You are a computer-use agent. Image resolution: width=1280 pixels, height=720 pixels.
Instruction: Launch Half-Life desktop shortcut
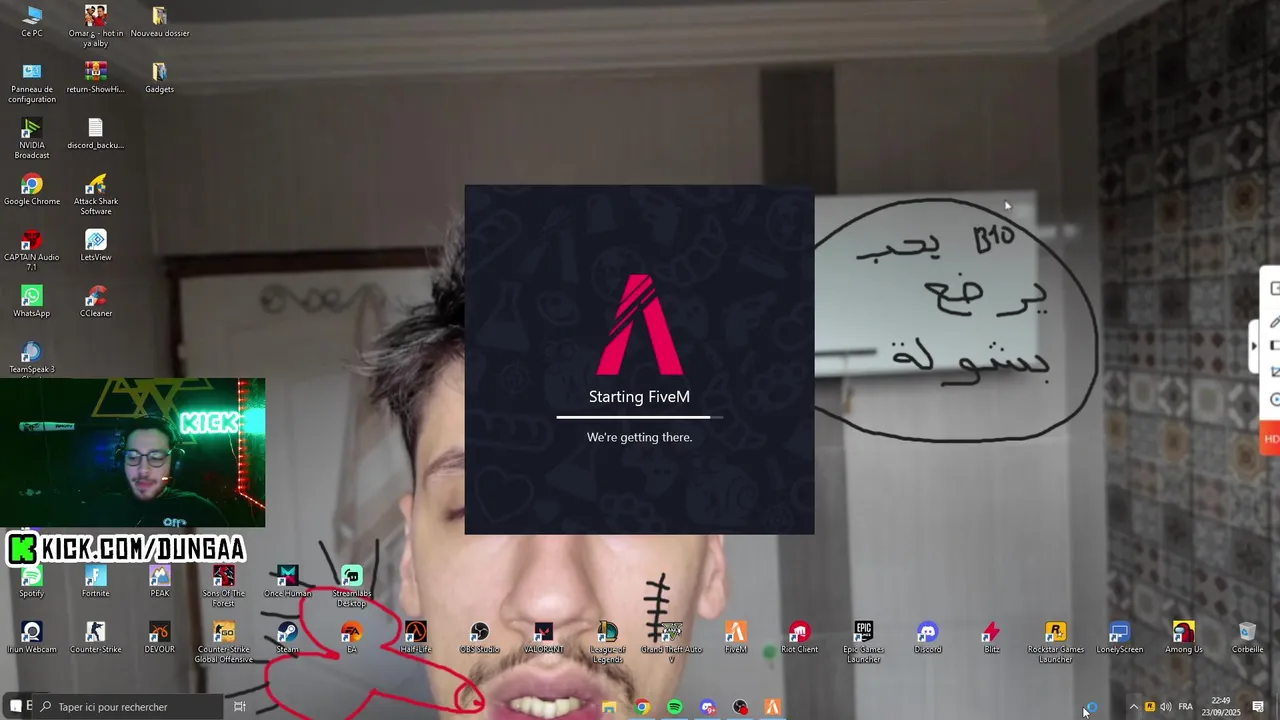pos(416,637)
